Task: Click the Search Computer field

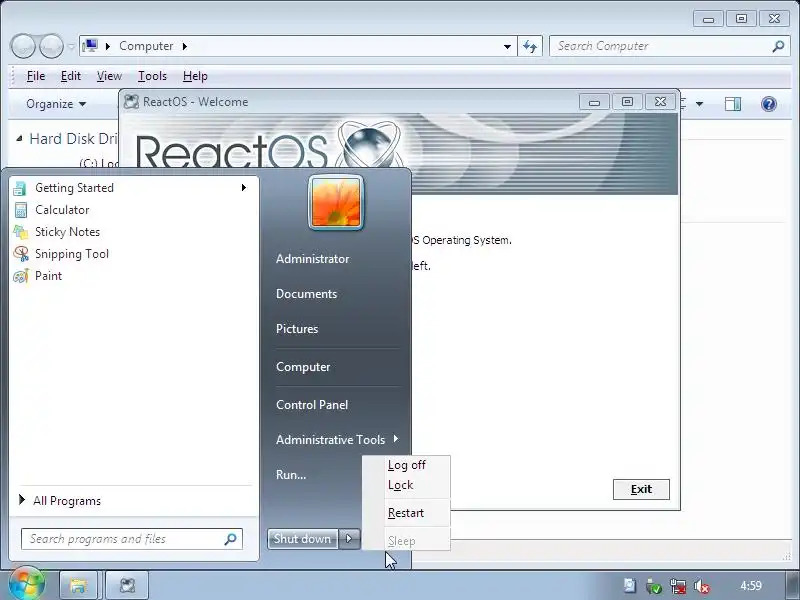Action: click(668, 46)
